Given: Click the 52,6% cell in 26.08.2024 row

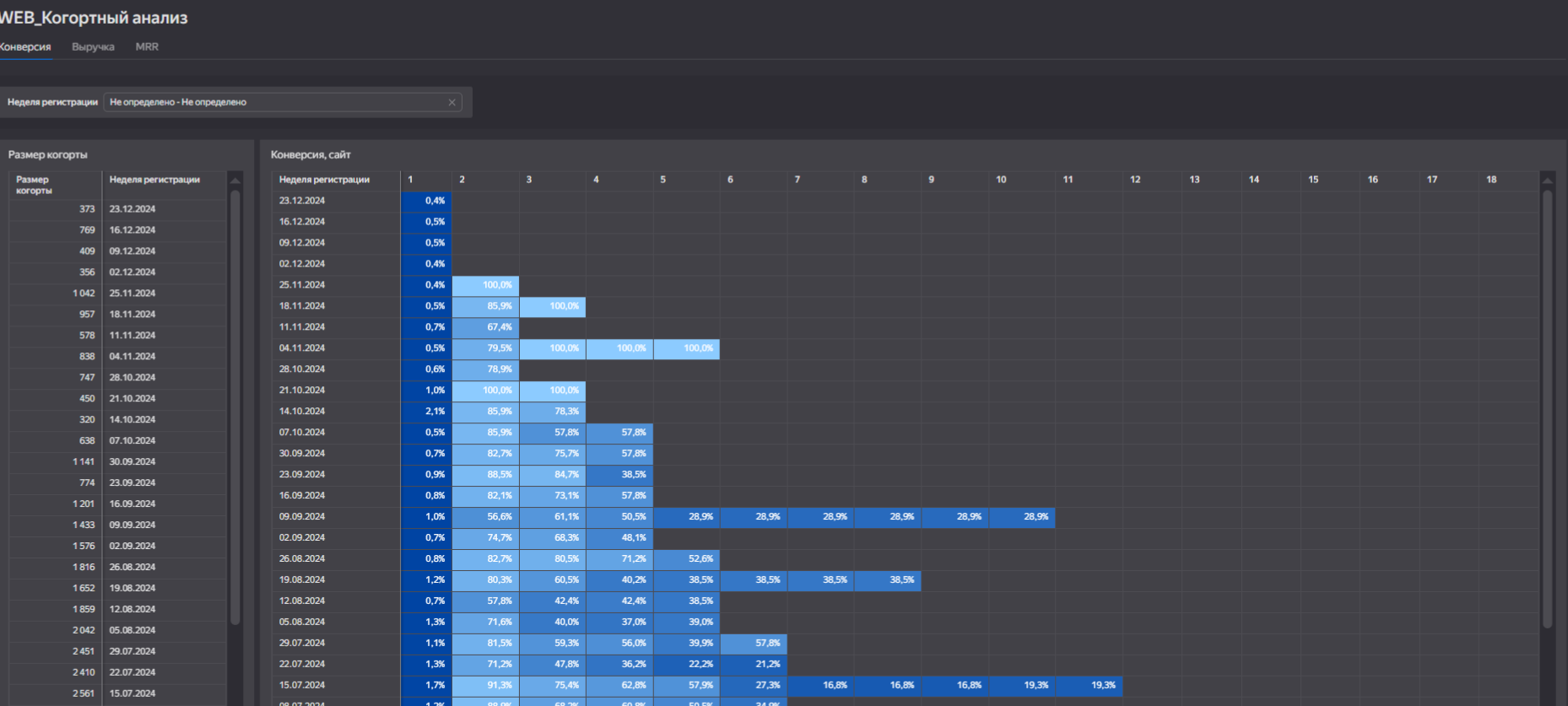Looking at the screenshot, I should 686,559.
